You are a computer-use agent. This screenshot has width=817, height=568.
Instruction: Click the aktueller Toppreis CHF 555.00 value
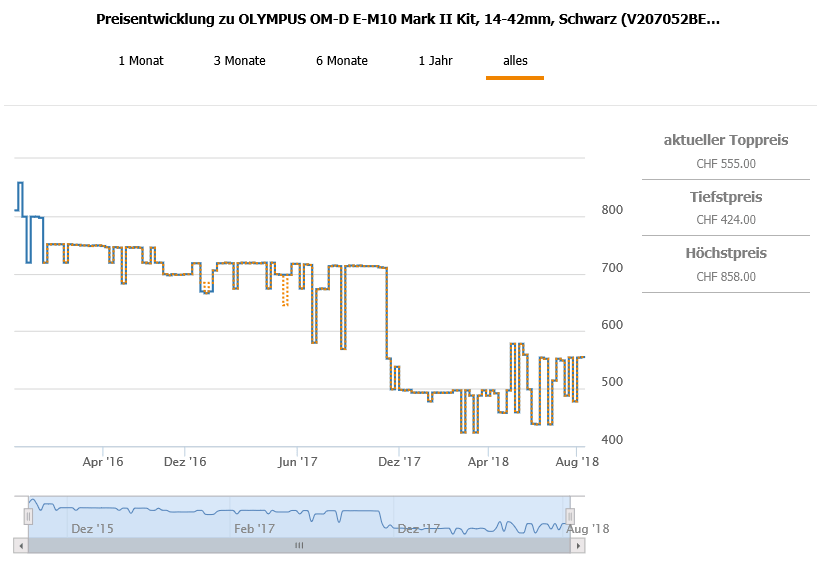(726, 164)
